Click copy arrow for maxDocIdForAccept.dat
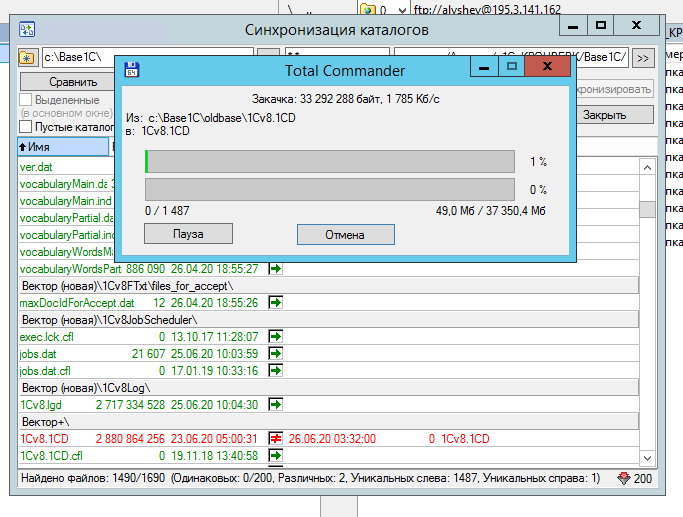683x517 pixels. point(275,303)
